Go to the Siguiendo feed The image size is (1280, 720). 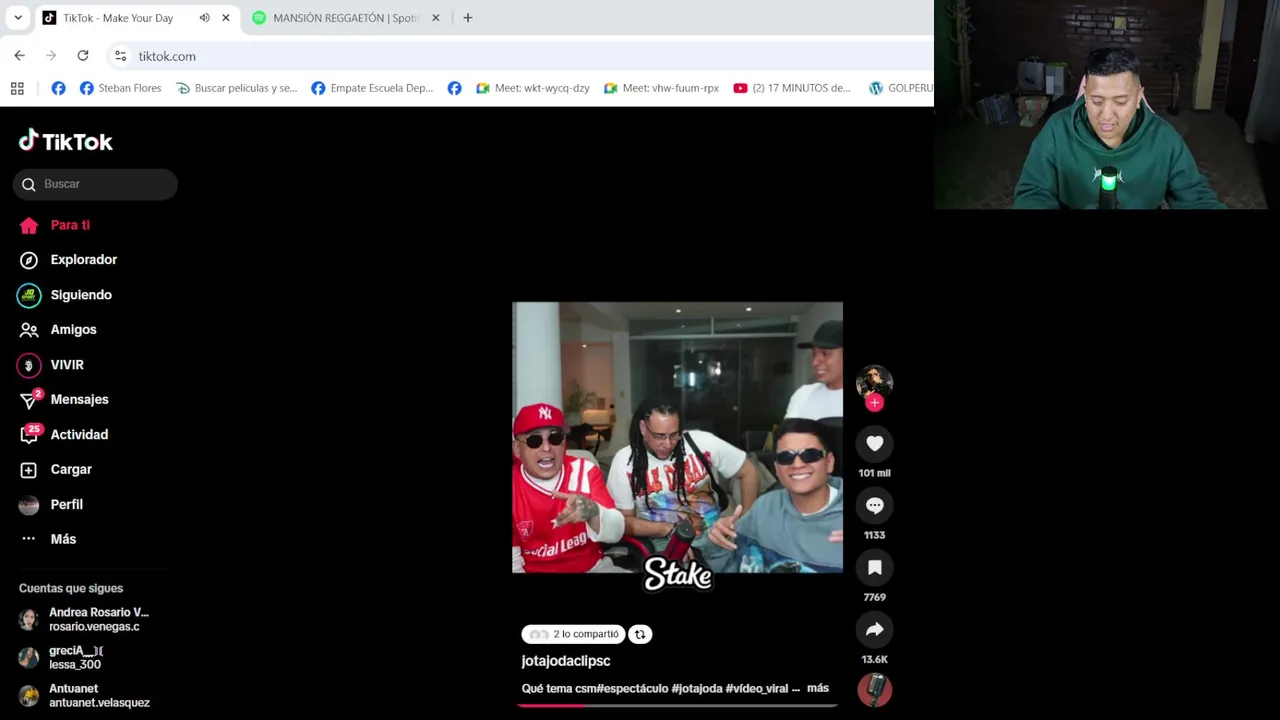point(65,295)
